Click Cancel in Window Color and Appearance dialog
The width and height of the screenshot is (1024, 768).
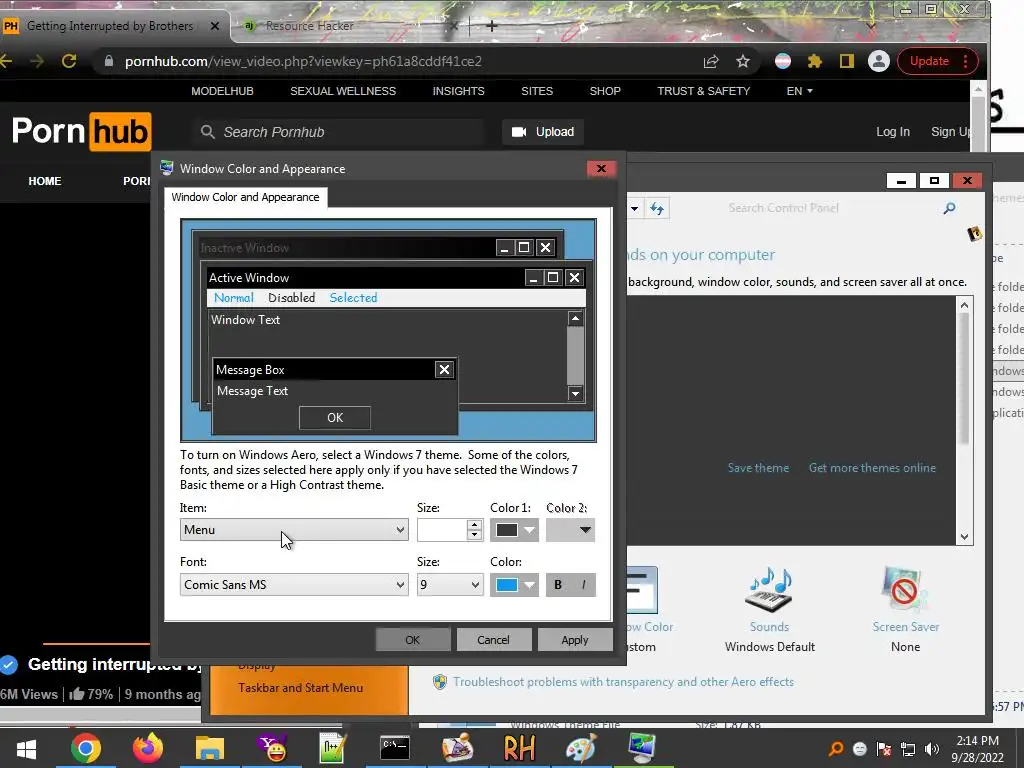[x=493, y=640]
